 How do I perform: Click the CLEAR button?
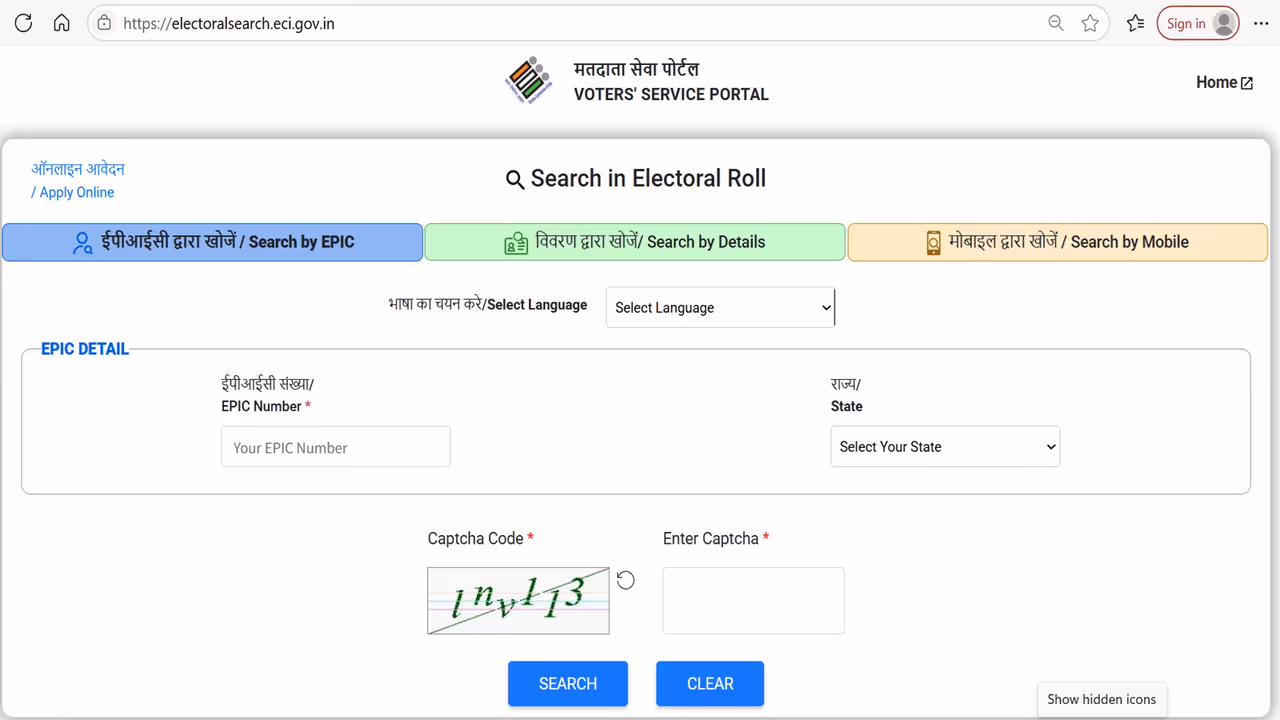coord(709,683)
